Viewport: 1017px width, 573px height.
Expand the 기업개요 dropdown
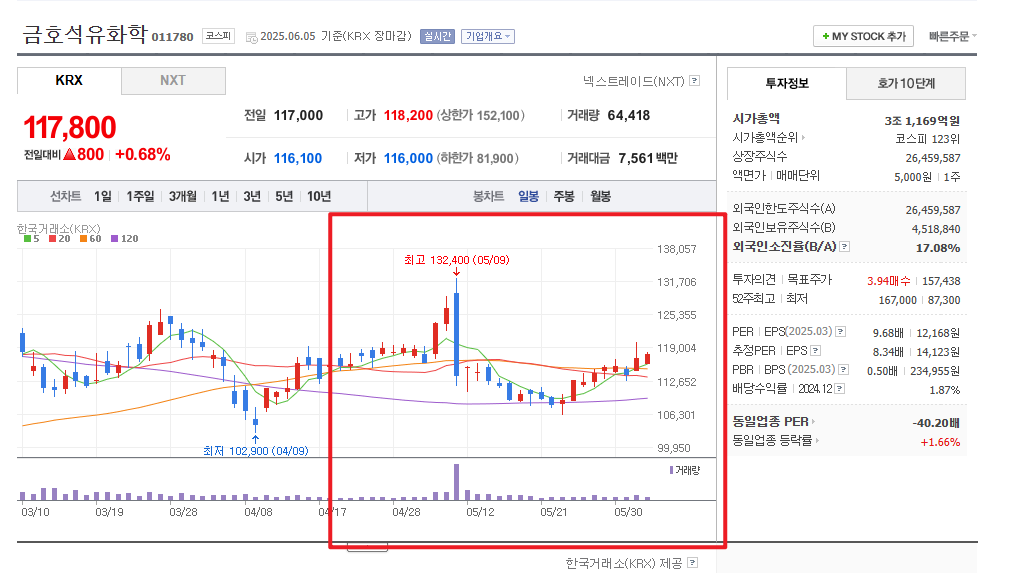(488, 36)
